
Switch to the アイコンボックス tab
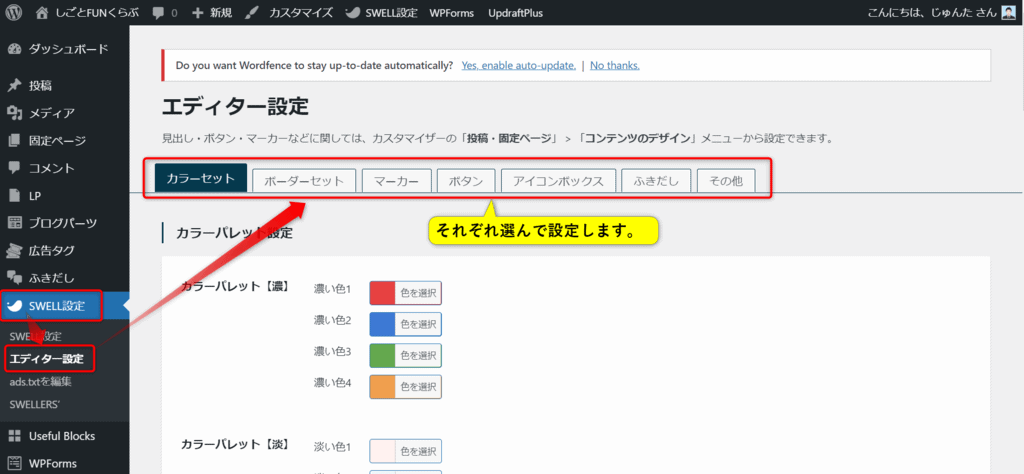pyautogui.click(x=558, y=181)
